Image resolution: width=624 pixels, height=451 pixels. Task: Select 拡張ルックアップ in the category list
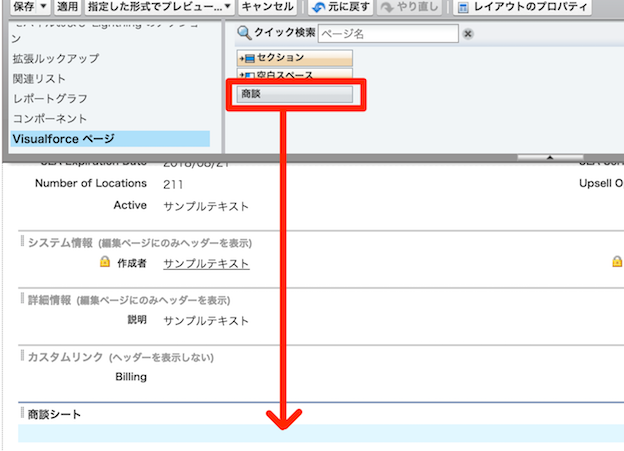[x=56, y=59]
